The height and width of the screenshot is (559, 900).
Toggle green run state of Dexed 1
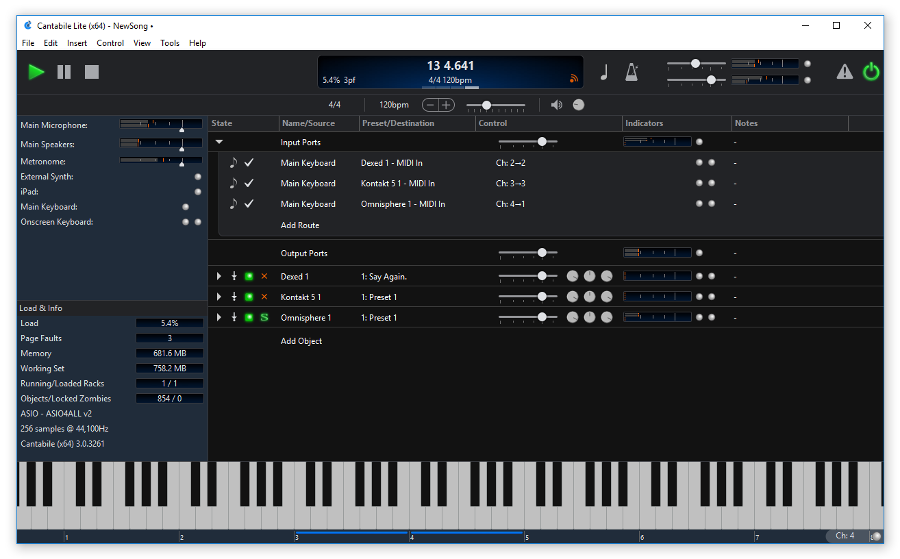click(249, 276)
